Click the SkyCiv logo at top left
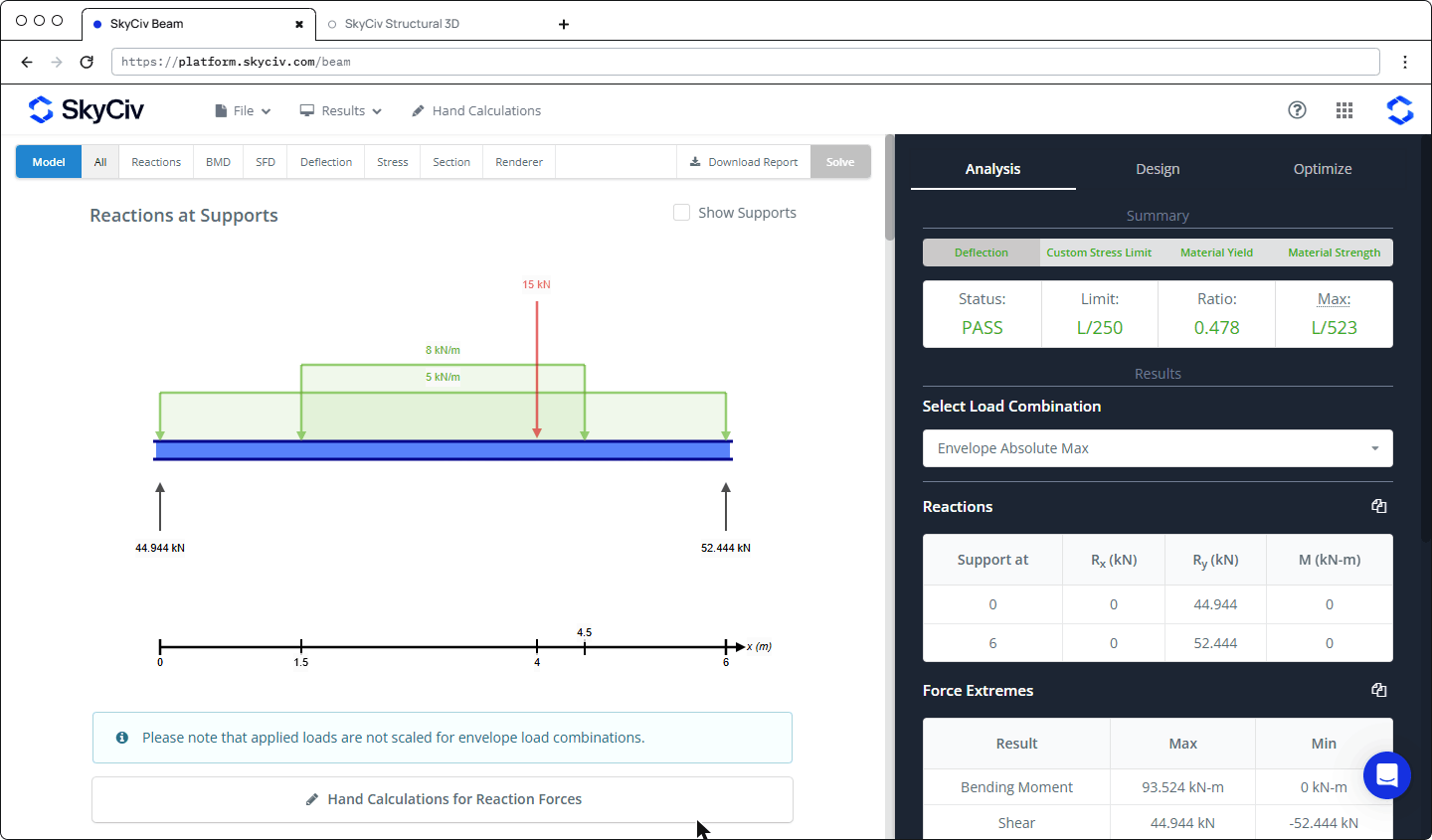The image size is (1432, 840). 87,109
